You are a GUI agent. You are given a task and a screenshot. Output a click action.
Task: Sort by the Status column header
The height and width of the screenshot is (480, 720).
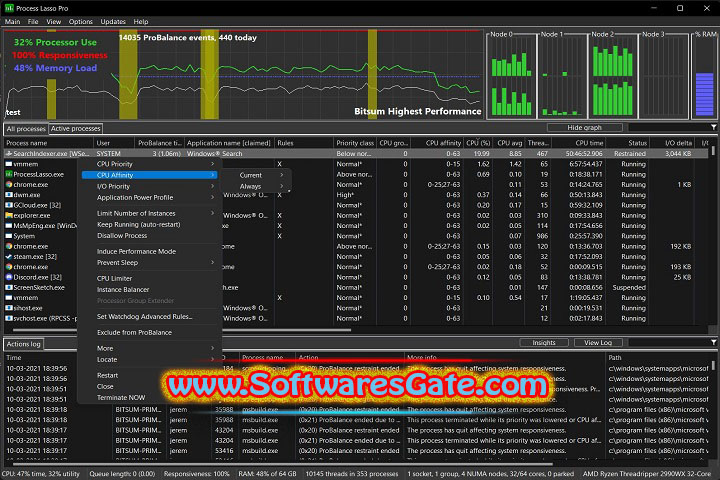[x=626, y=143]
